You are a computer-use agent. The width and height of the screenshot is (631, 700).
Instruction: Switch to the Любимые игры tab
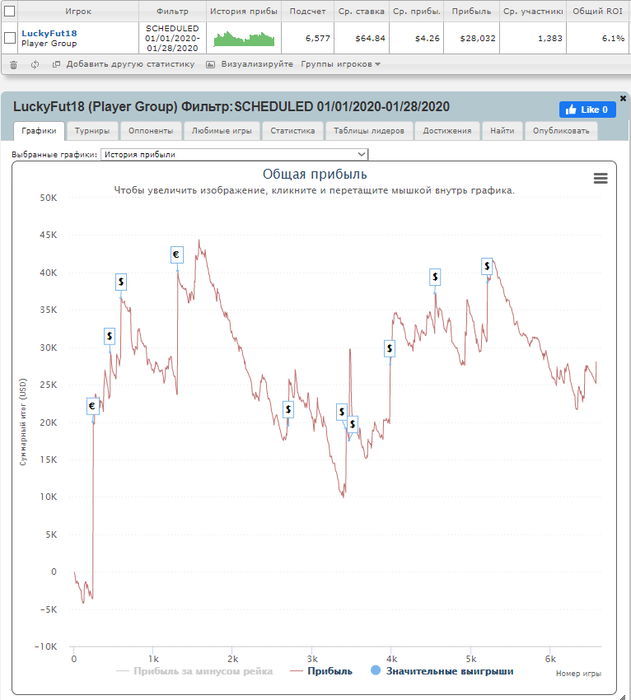(221, 131)
